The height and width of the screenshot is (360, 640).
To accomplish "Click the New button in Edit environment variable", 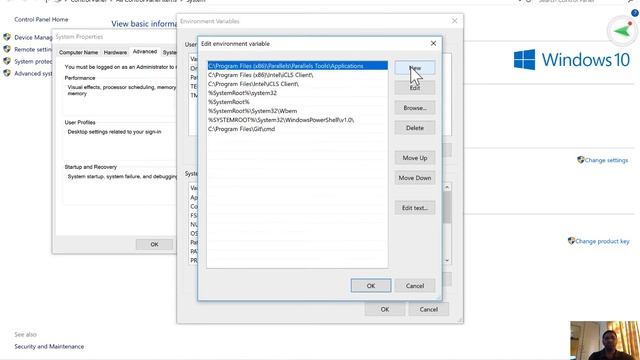I will (415, 68).
